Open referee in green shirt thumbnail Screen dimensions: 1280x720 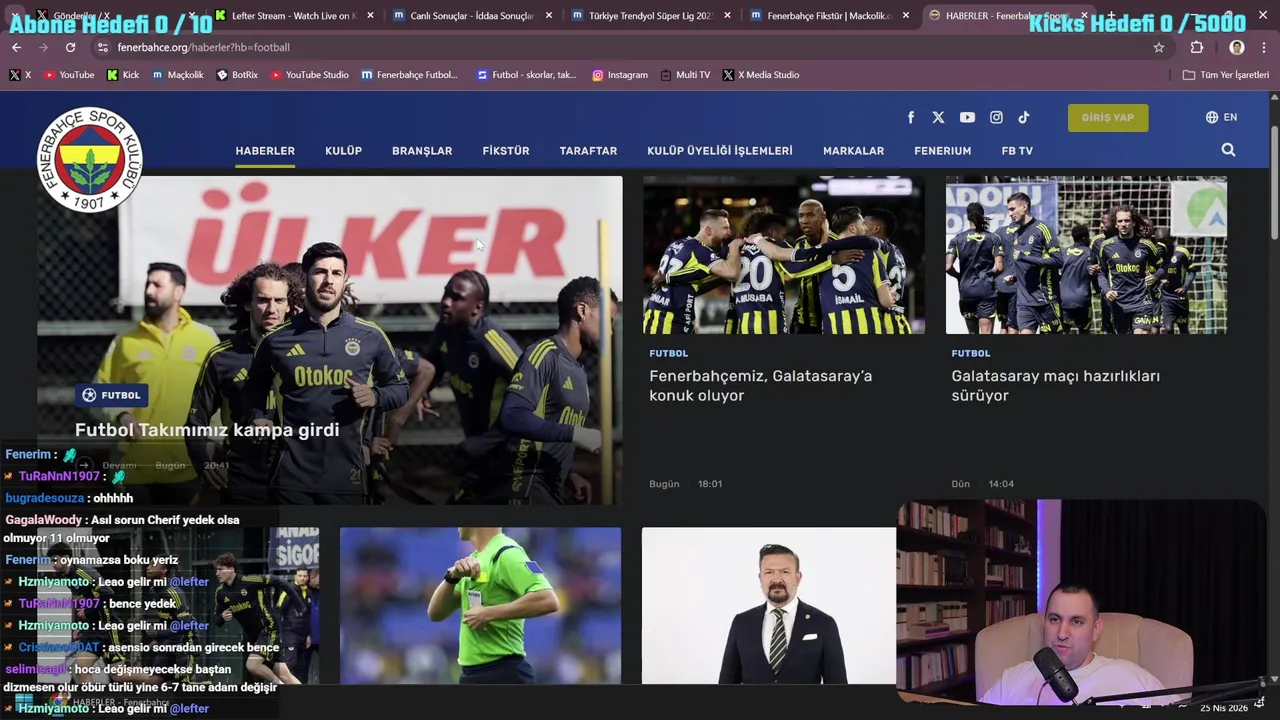click(x=480, y=606)
